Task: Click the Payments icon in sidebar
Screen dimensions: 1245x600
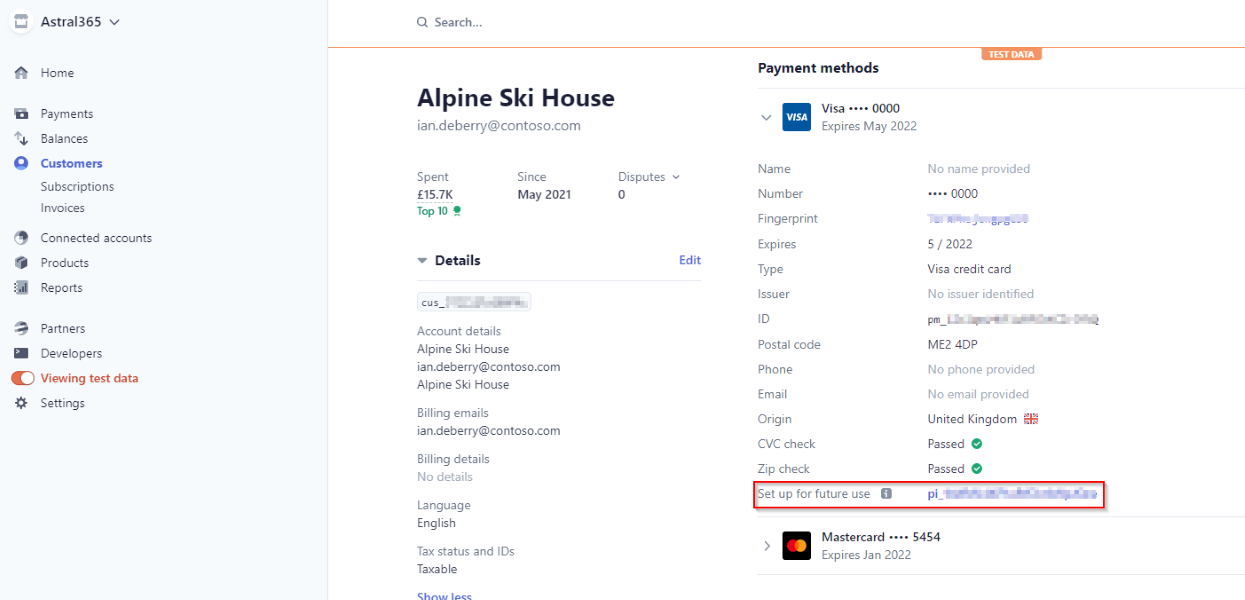Action: coord(21,114)
